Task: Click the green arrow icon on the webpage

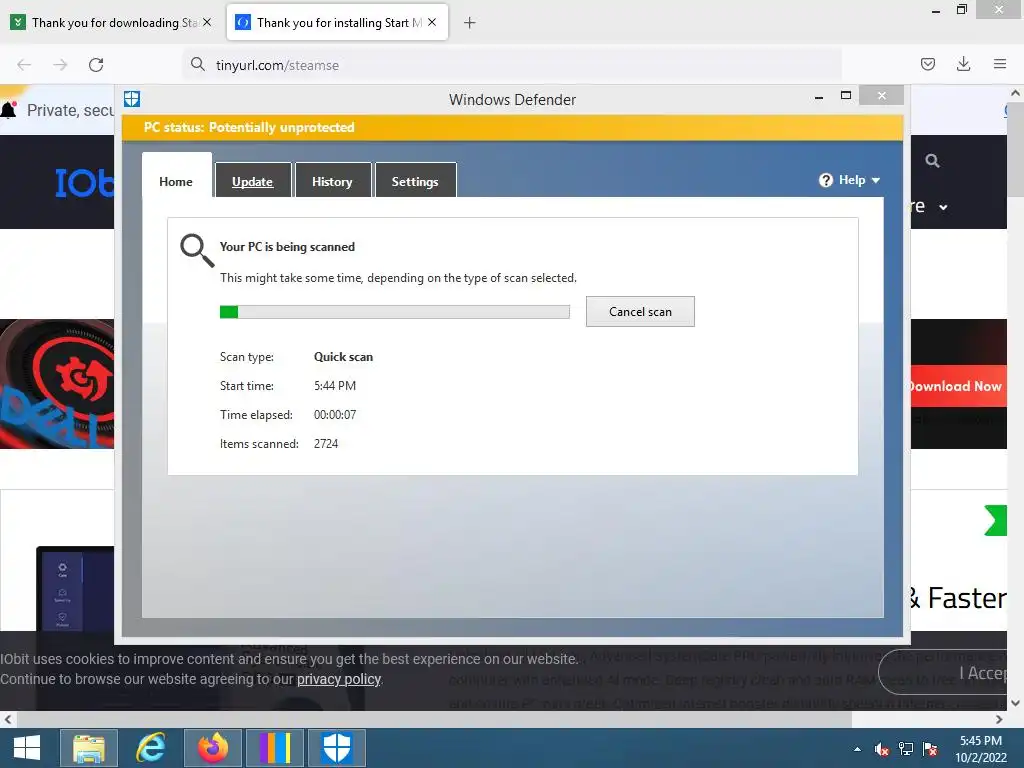Action: point(995,520)
